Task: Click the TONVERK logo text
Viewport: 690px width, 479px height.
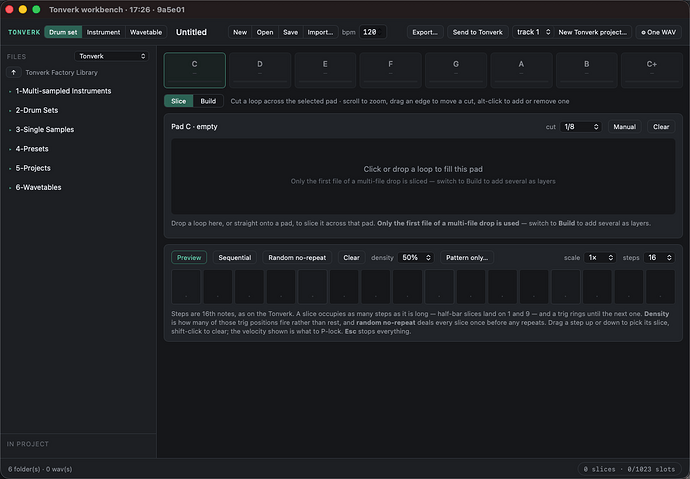Action: pyautogui.click(x=24, y=32)
